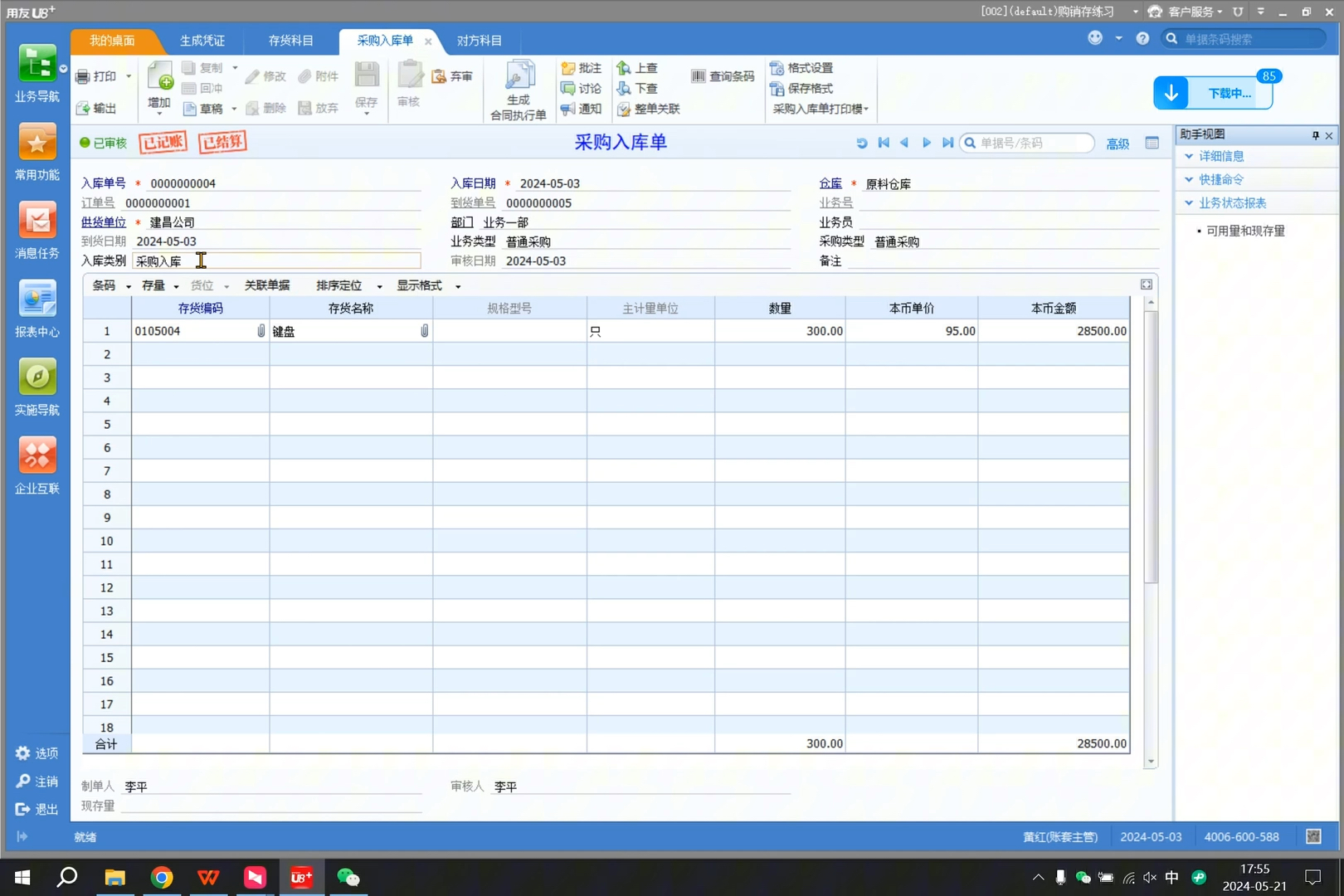This screenshot has height=896, width=1344.
Task: Select the 生成合同执行单 icon
Action: [x=518, y=89]
